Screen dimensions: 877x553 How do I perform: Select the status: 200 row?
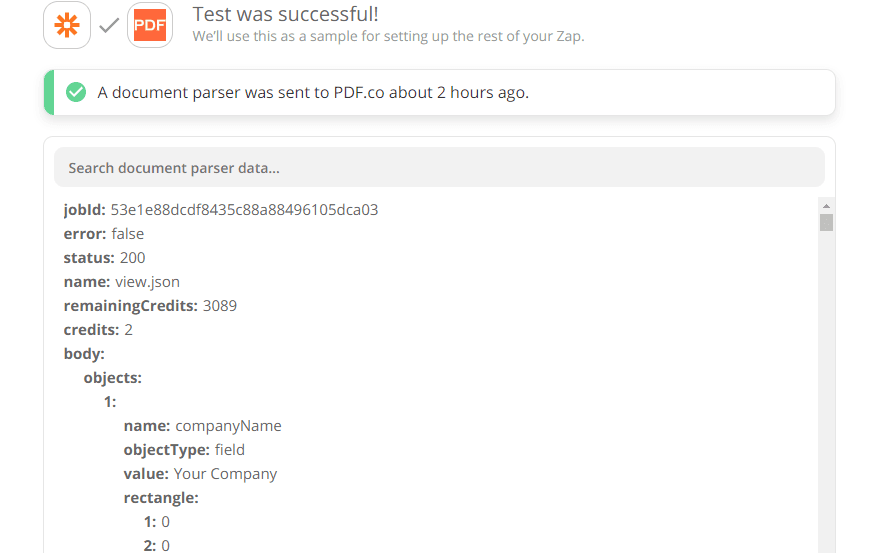[x=105, y=258]
